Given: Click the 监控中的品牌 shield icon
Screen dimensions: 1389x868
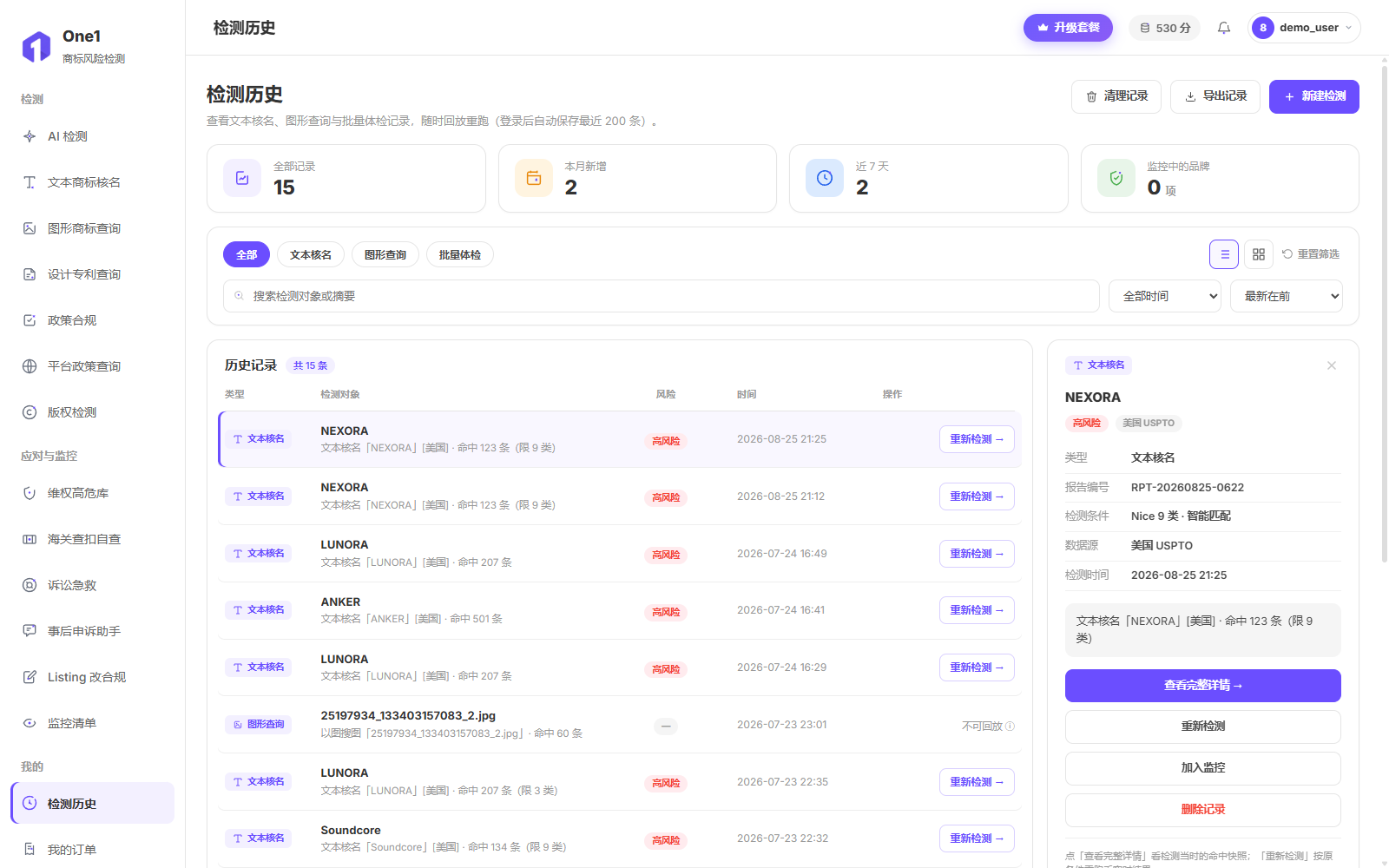Looking at the screenshot, I should 1116,178.
